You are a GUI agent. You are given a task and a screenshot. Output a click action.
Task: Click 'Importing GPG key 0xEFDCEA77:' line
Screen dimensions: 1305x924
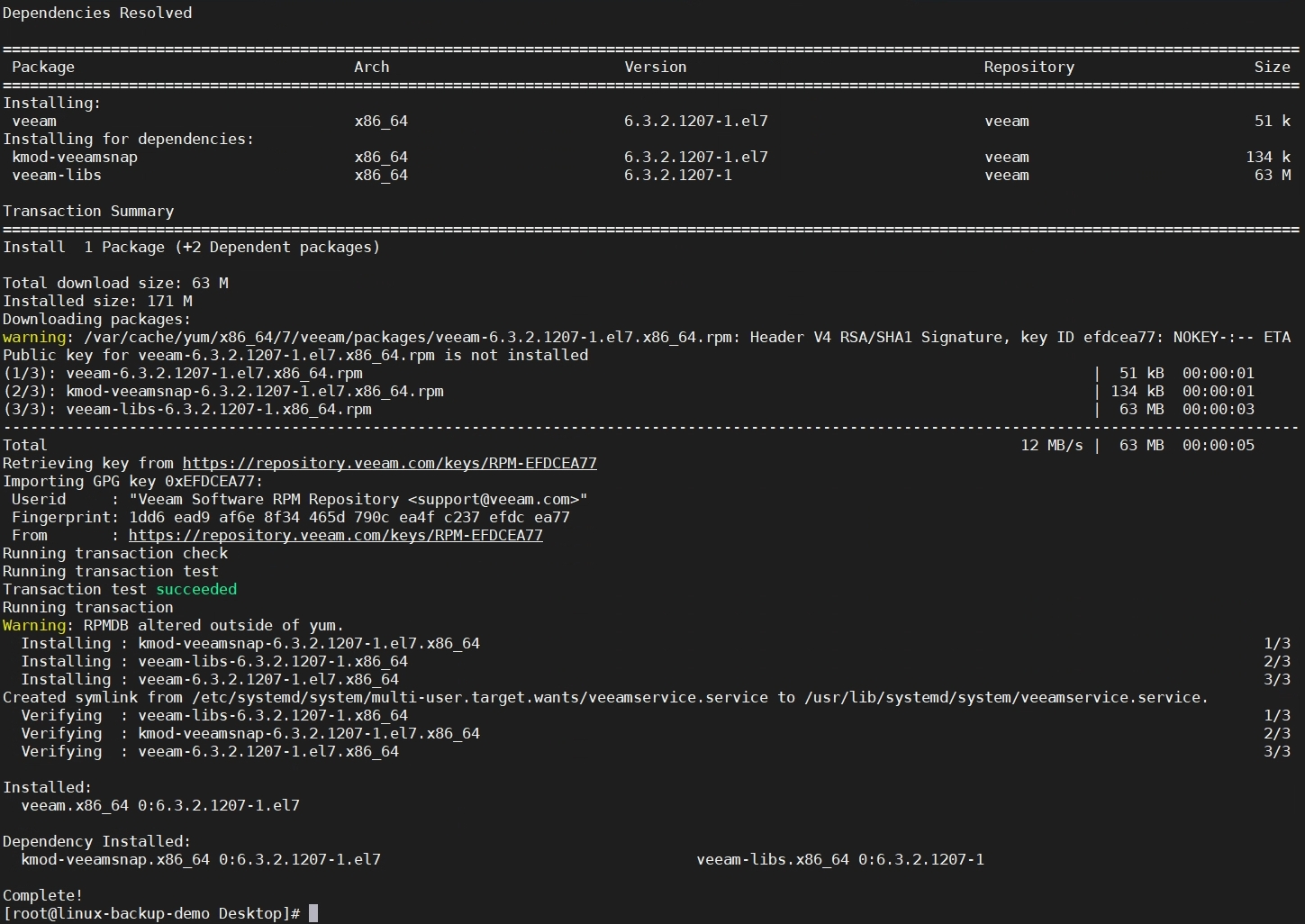pyautogui.click(x=133, y=481)
